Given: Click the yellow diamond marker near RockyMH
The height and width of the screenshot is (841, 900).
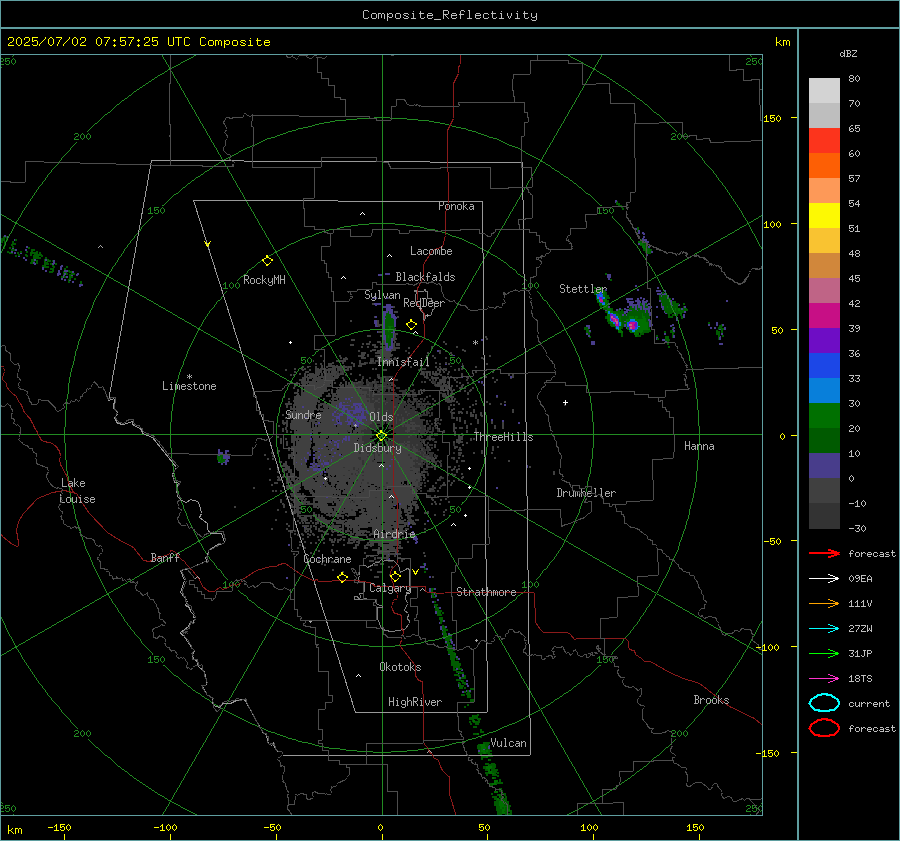Looking at the screenshot, I should pyautogui.click(x=267, y=261).
